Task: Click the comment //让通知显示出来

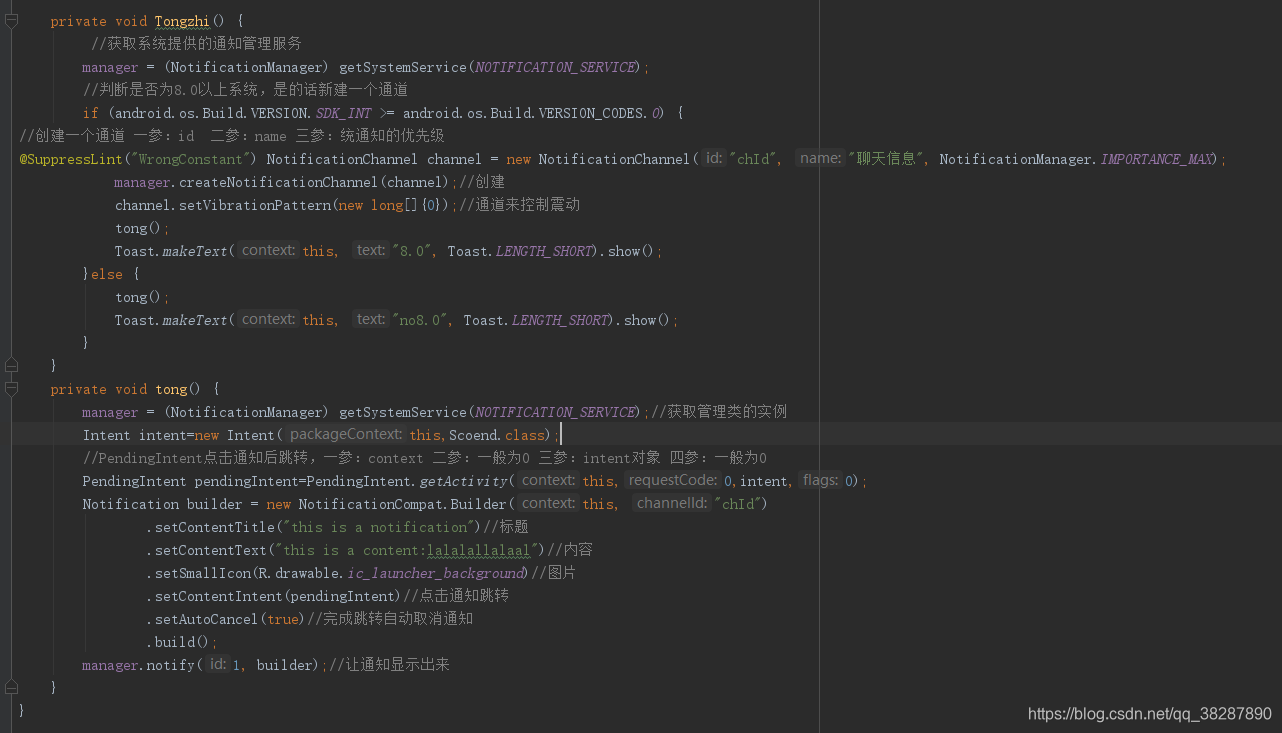Action: click(x=390, y=665)
